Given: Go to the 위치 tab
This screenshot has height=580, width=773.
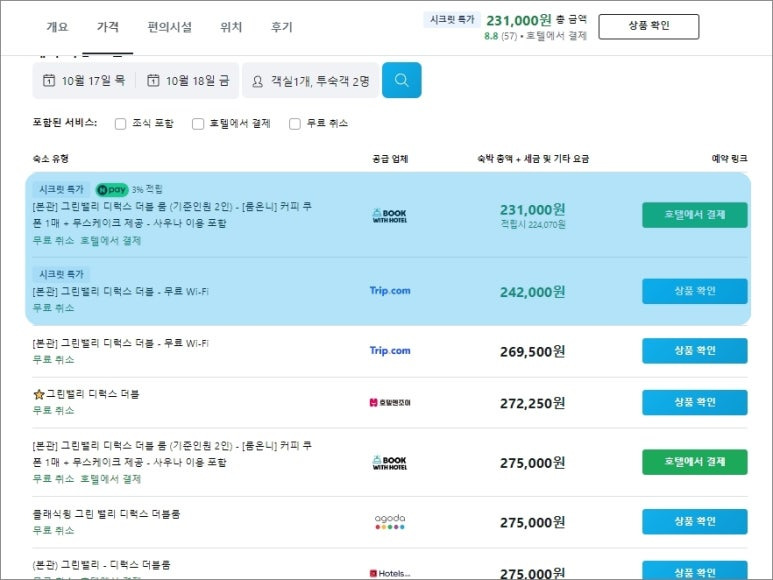Looking at the screenshot, I should 231,27.
